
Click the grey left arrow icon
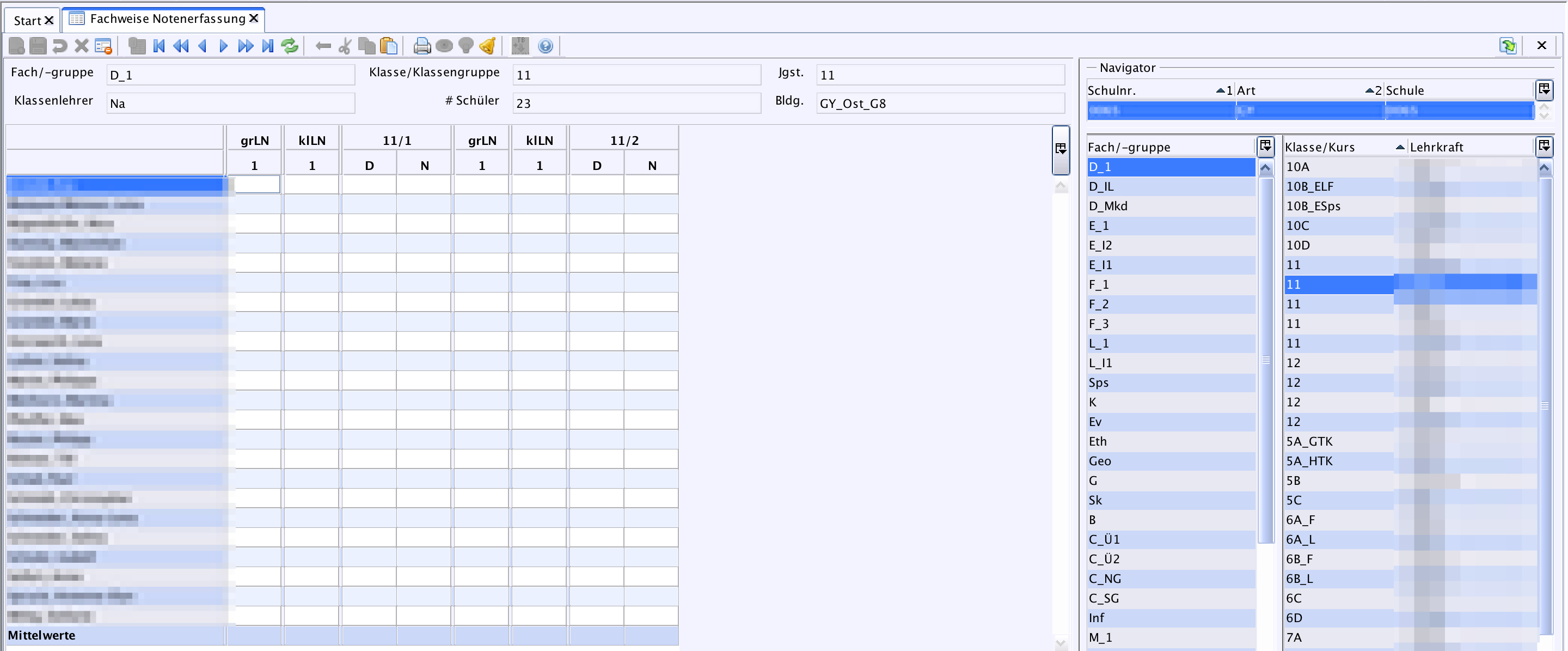pos(323,46)
